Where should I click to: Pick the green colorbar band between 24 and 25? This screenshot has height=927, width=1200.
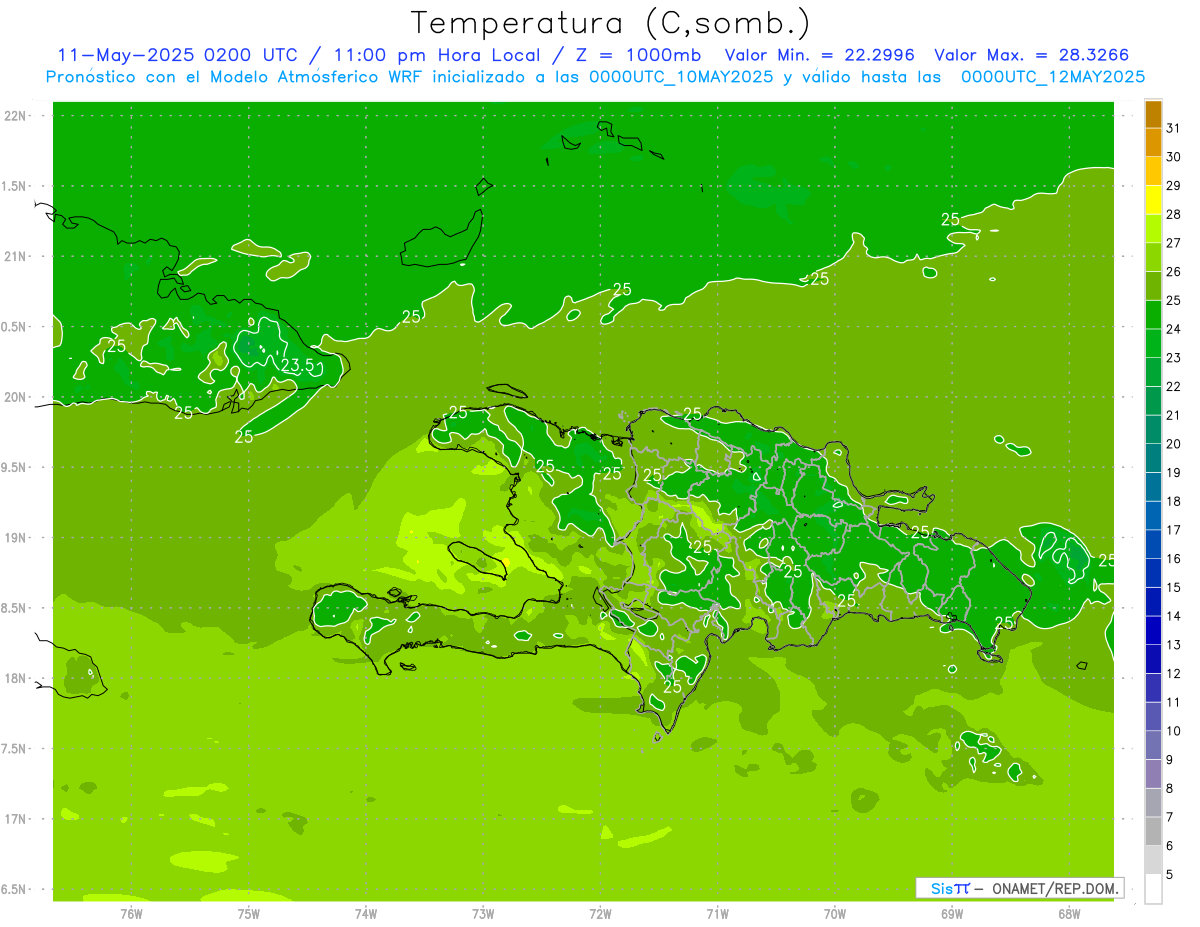coord(1153,315)
